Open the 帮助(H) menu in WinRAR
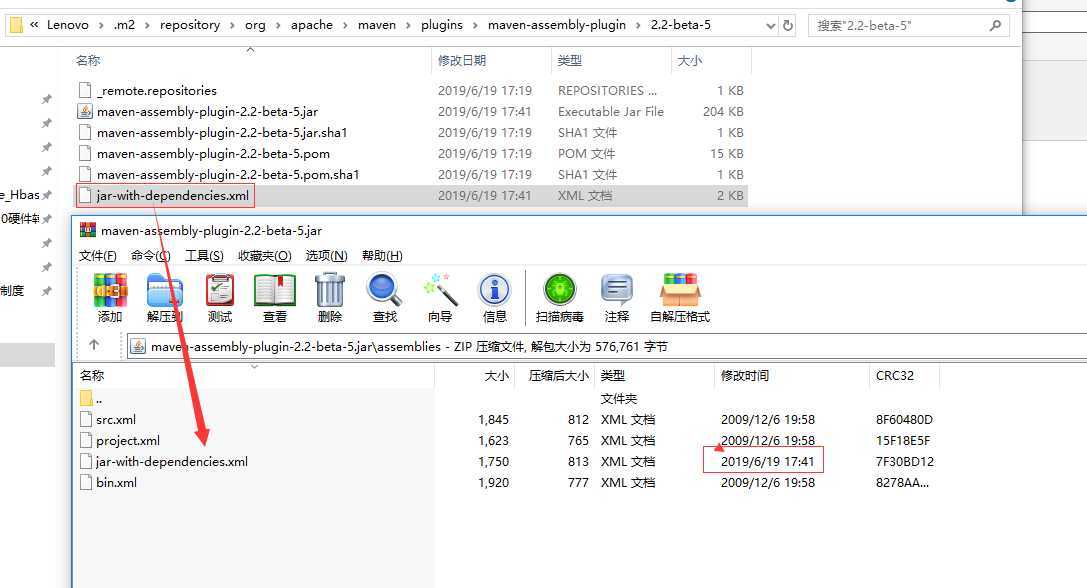 pos(382,256)
